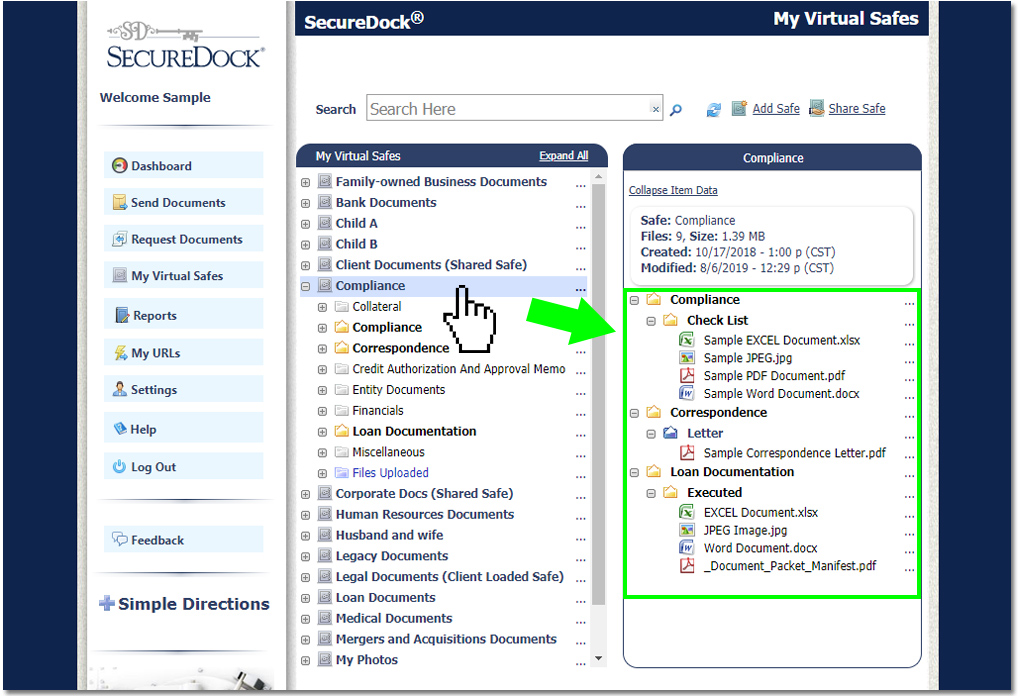Open Request Documents in sidebar
The height and width of the screenshot is (696, 1018).
coord(184,239)
